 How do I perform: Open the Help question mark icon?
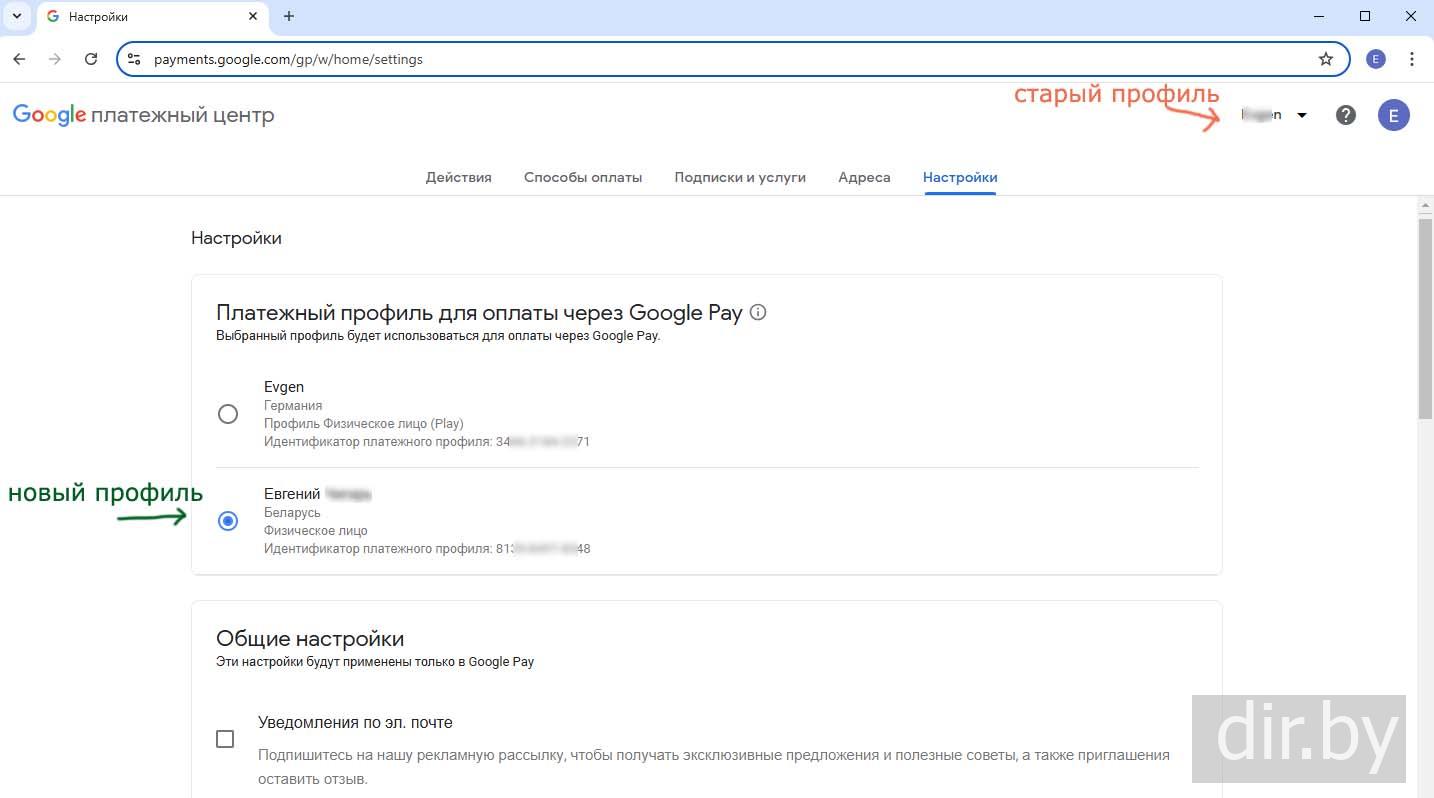point(1346,115)
